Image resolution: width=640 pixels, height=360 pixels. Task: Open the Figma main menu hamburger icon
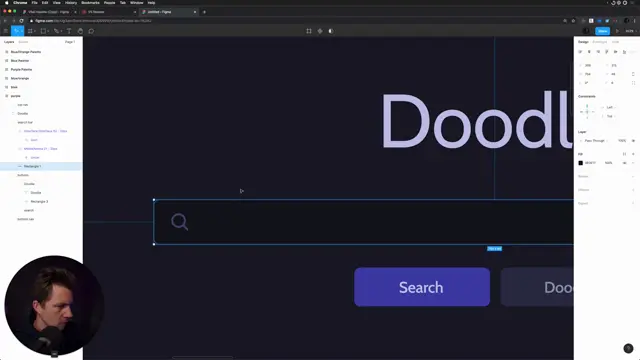pyautogui.click(x=6, y=31)
